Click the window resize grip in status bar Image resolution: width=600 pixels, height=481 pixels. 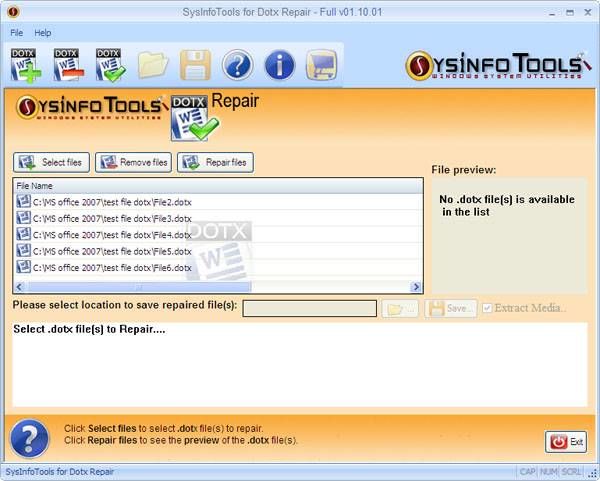point(592,474)
